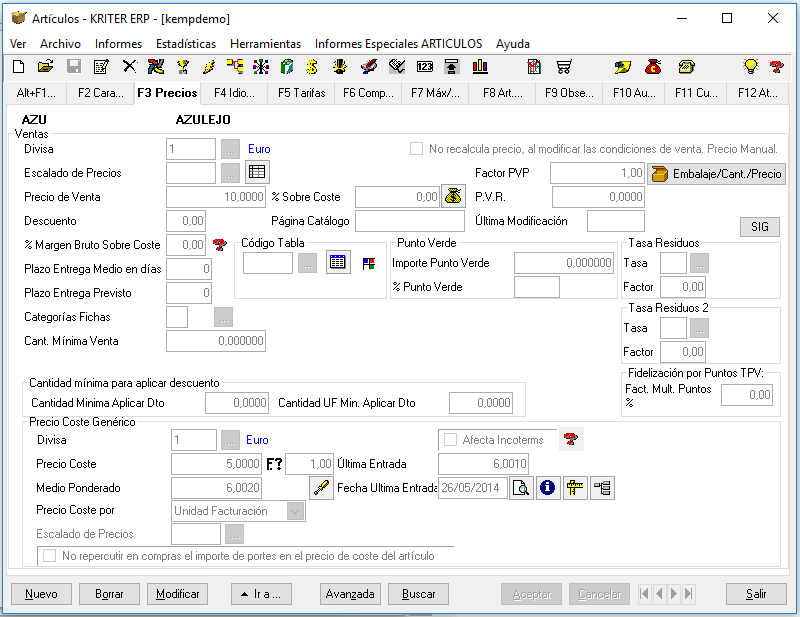
Task: Click the red help question mark in toolbar
Action: pos(777,67)
